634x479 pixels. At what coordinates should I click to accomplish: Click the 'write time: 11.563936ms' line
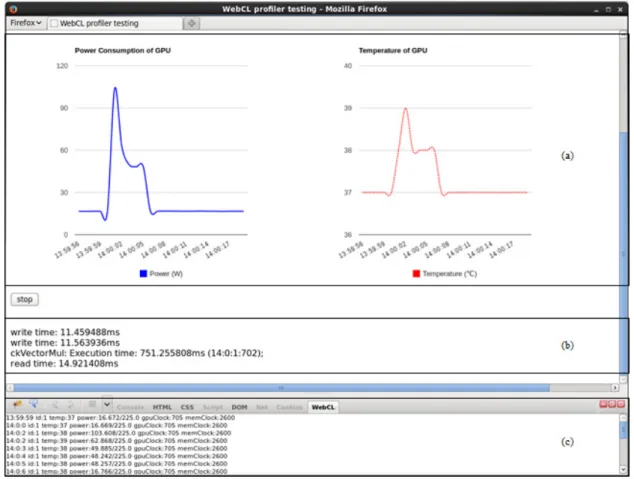pyautogui.click(x=65, y=343)
